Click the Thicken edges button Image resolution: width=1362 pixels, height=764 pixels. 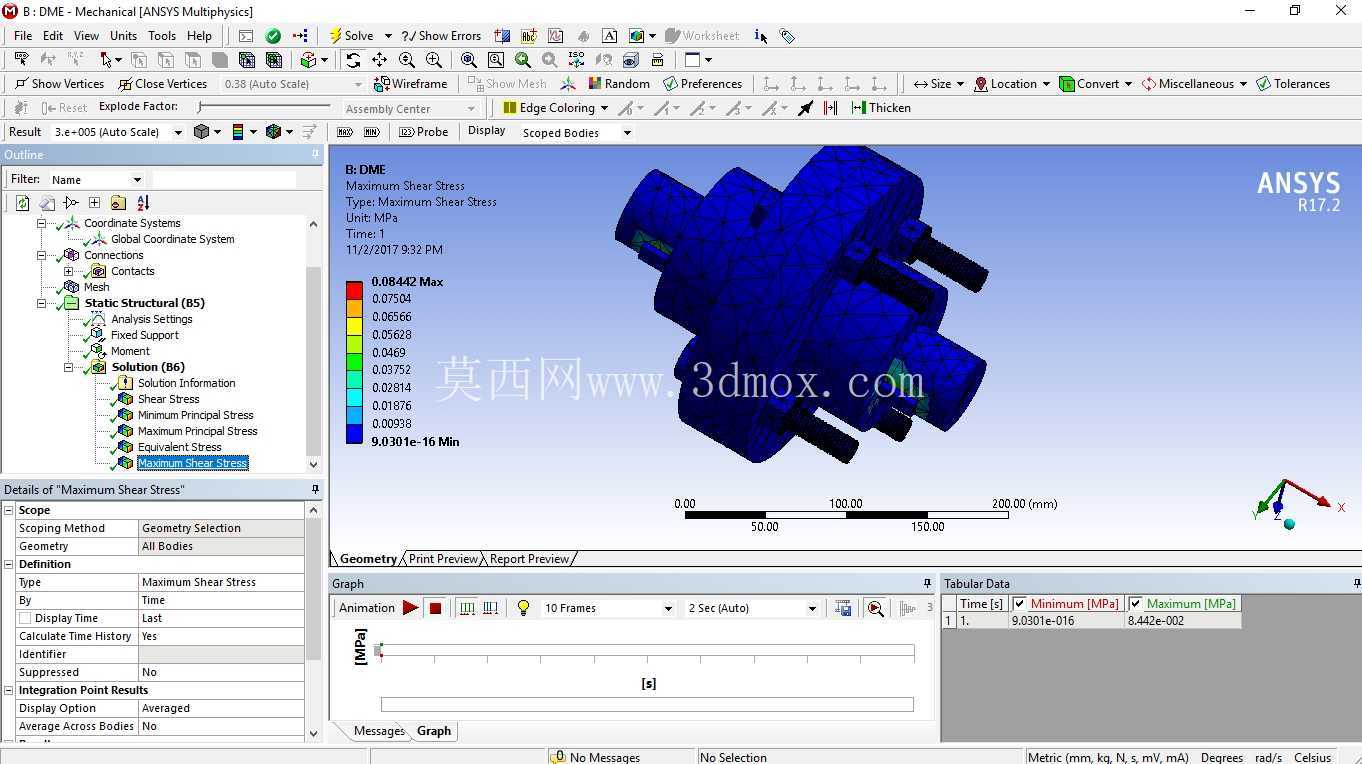point(880,108)
